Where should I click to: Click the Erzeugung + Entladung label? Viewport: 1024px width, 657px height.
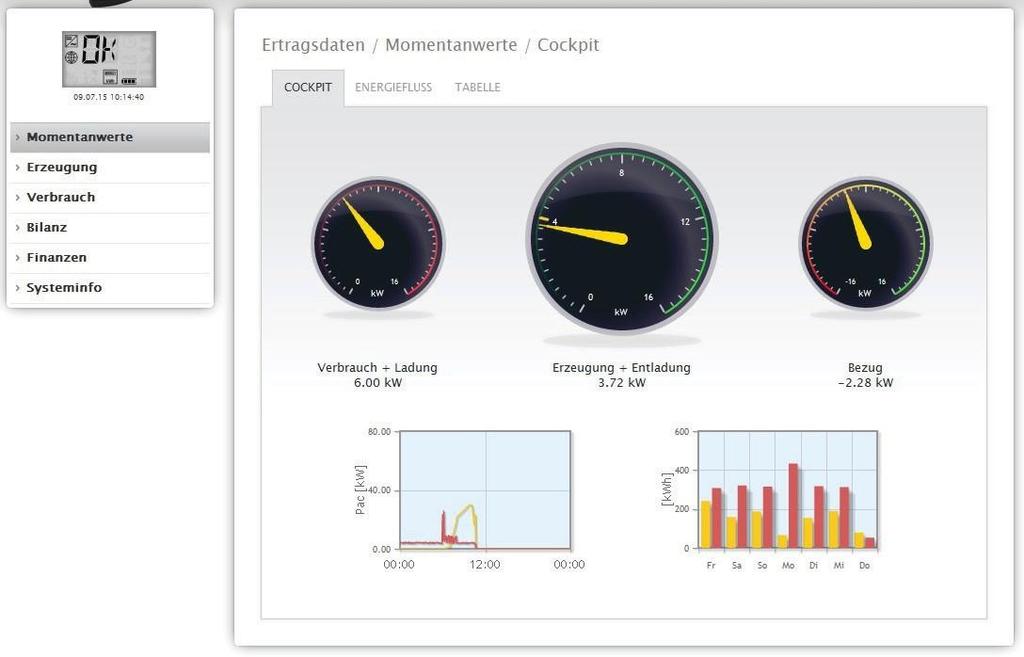tap(621, 368)
